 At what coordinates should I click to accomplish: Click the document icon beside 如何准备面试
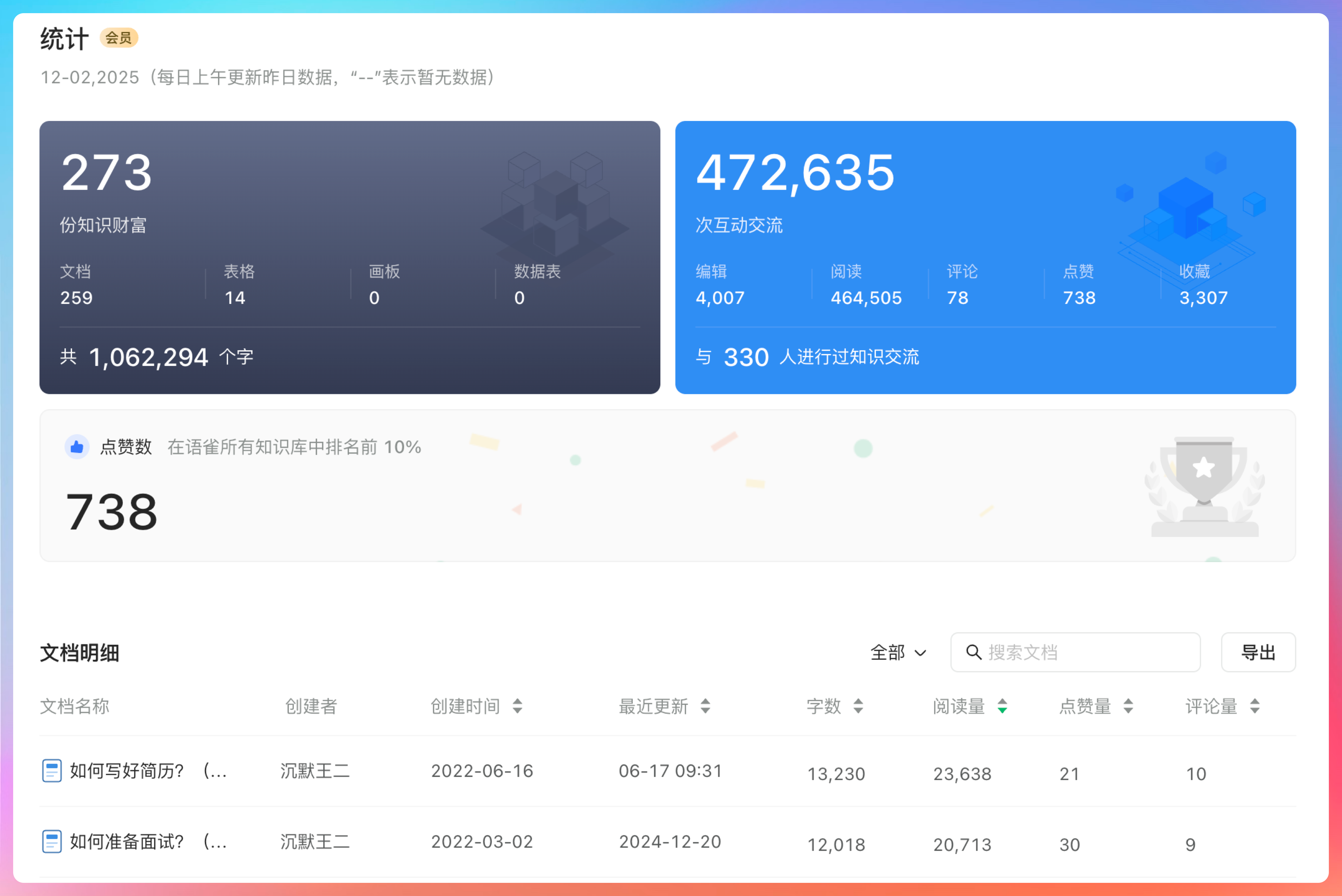[x=52, y=842]
